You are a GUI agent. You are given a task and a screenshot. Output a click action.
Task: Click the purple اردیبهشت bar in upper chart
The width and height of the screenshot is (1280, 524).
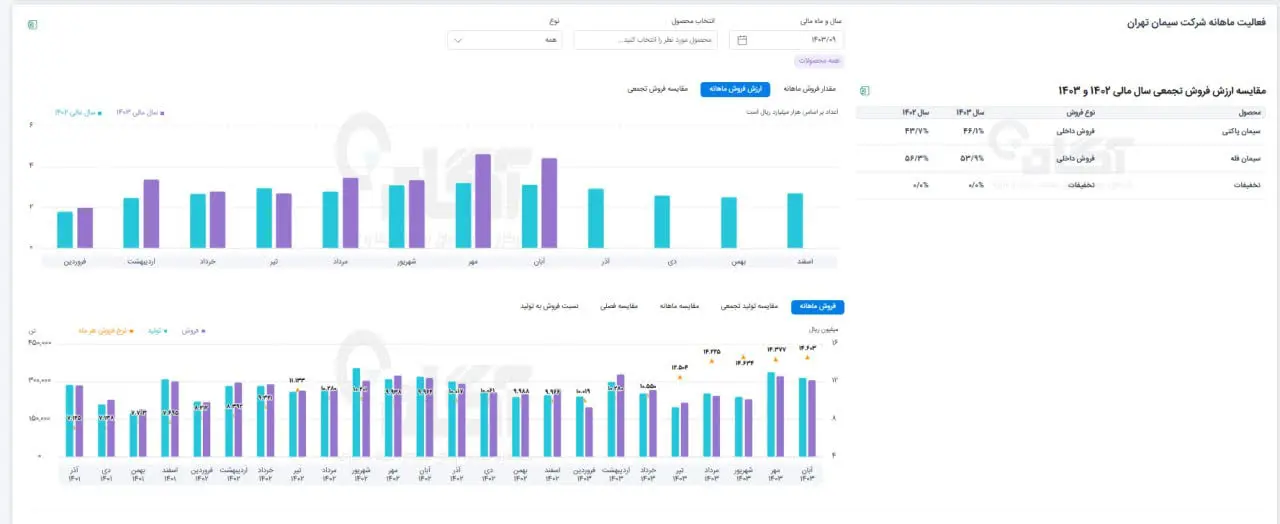pyautogui.click(x=151, y=214)
